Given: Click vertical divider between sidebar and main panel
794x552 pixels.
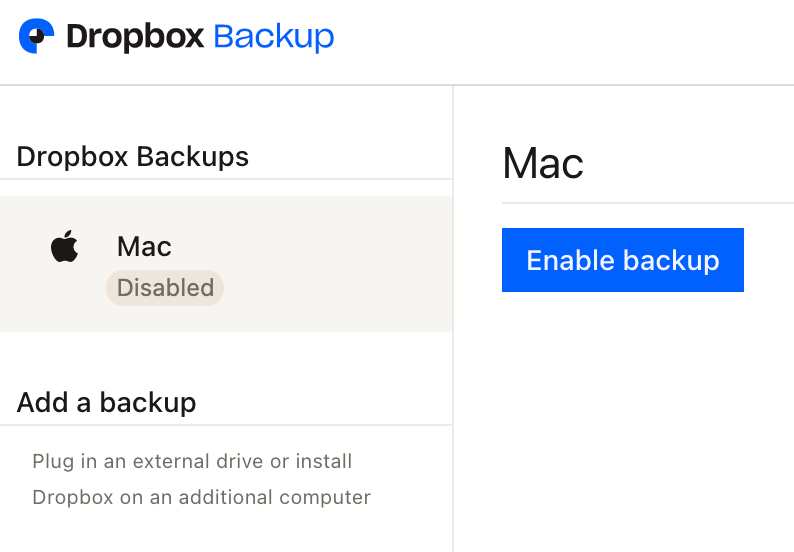Looking at the screenshot, I should [x=453, y=320].
